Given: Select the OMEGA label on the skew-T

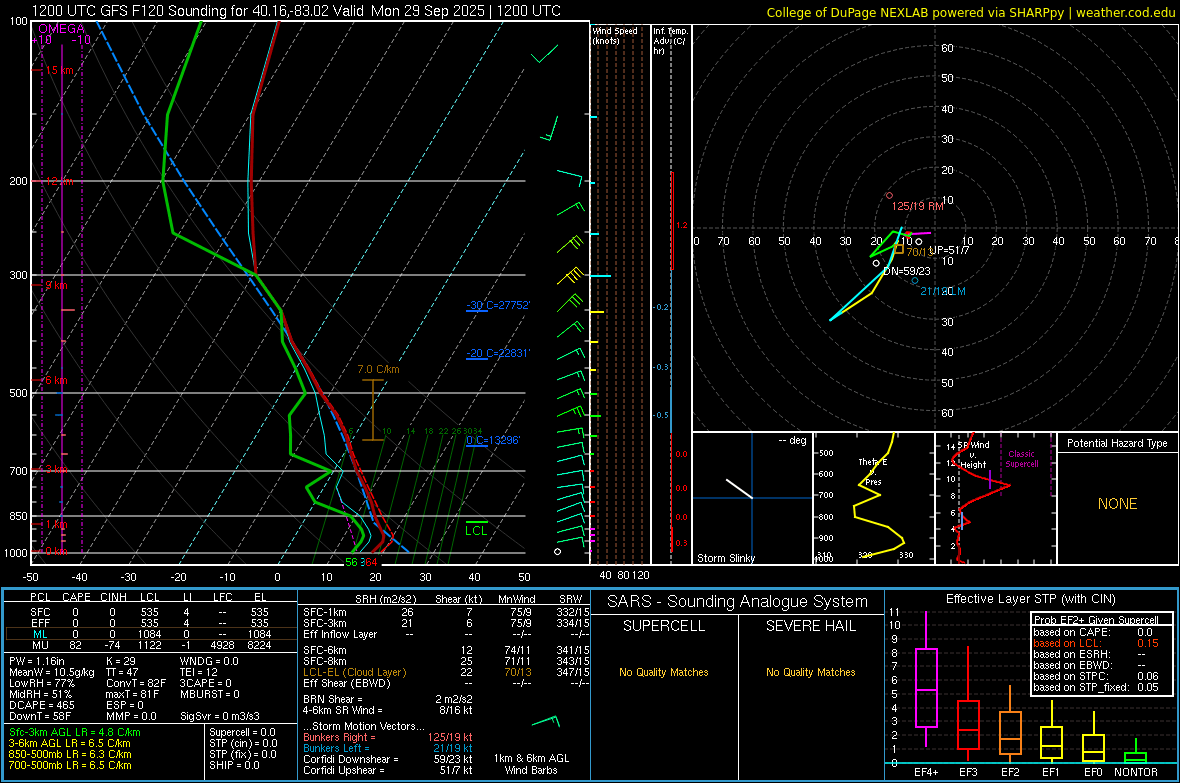Looking at the screenshot, I should point(62,29).
